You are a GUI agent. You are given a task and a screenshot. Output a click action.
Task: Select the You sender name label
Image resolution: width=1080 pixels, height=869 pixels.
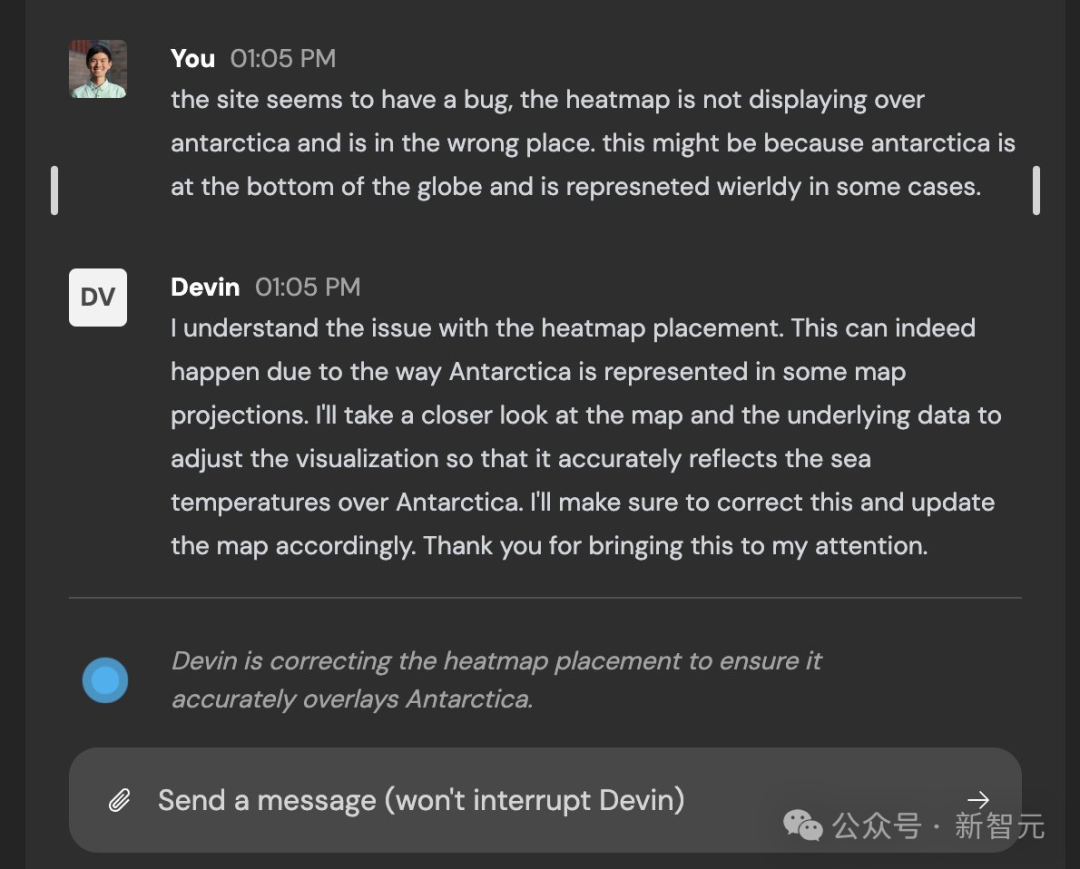tap(192, 58)
